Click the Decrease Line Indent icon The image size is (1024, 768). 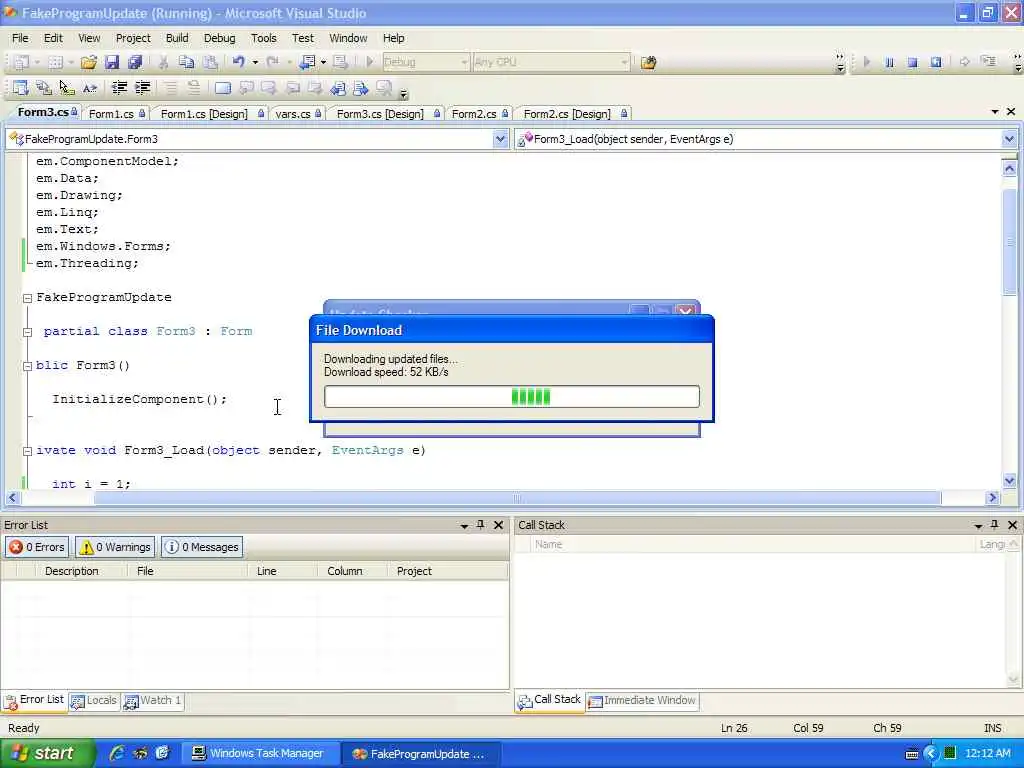[x=119, y=88]
